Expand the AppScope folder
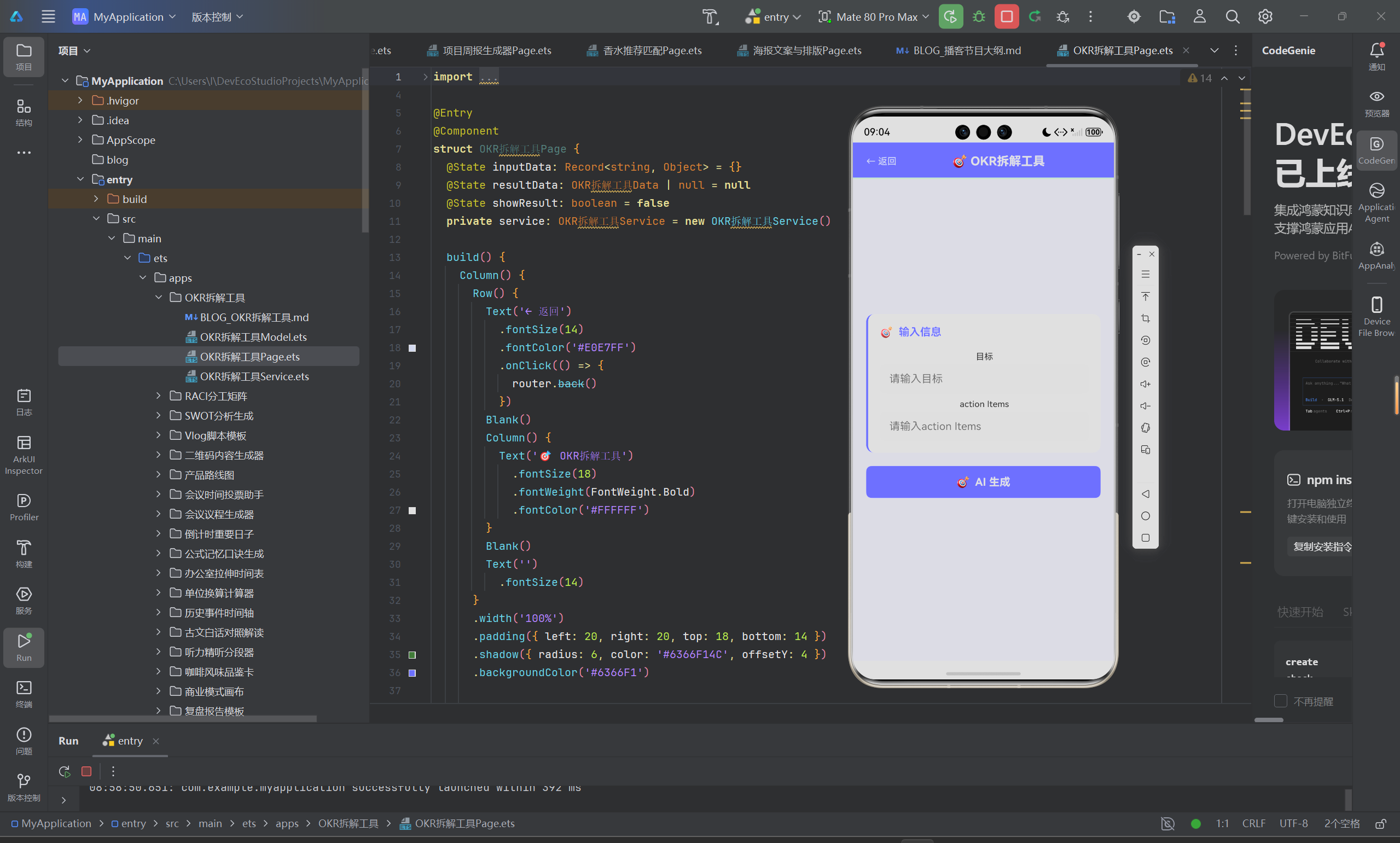 (80, 139)
